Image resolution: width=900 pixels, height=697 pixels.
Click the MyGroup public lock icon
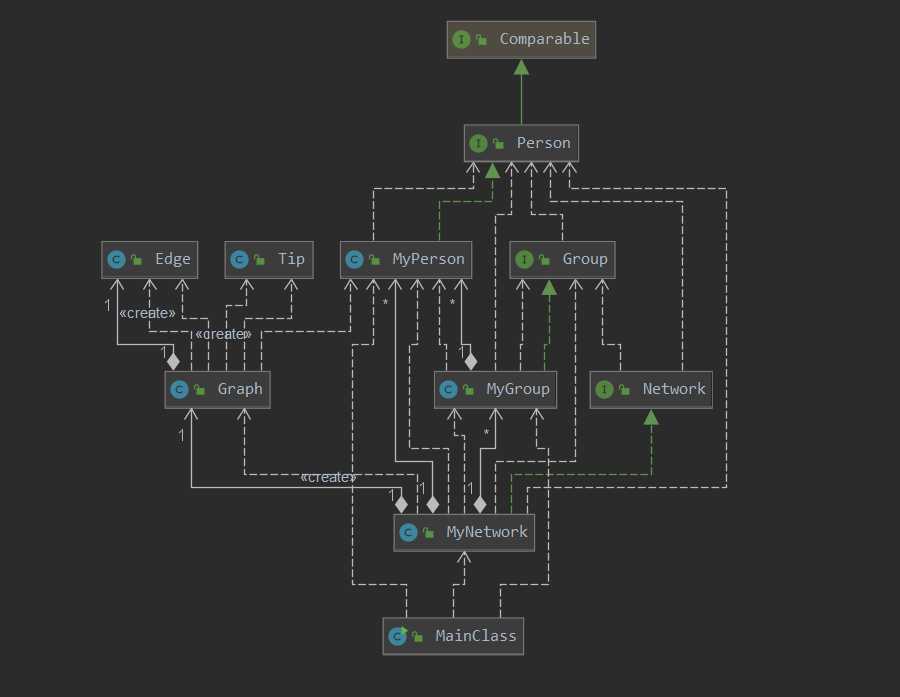click(x=468, y=389)
